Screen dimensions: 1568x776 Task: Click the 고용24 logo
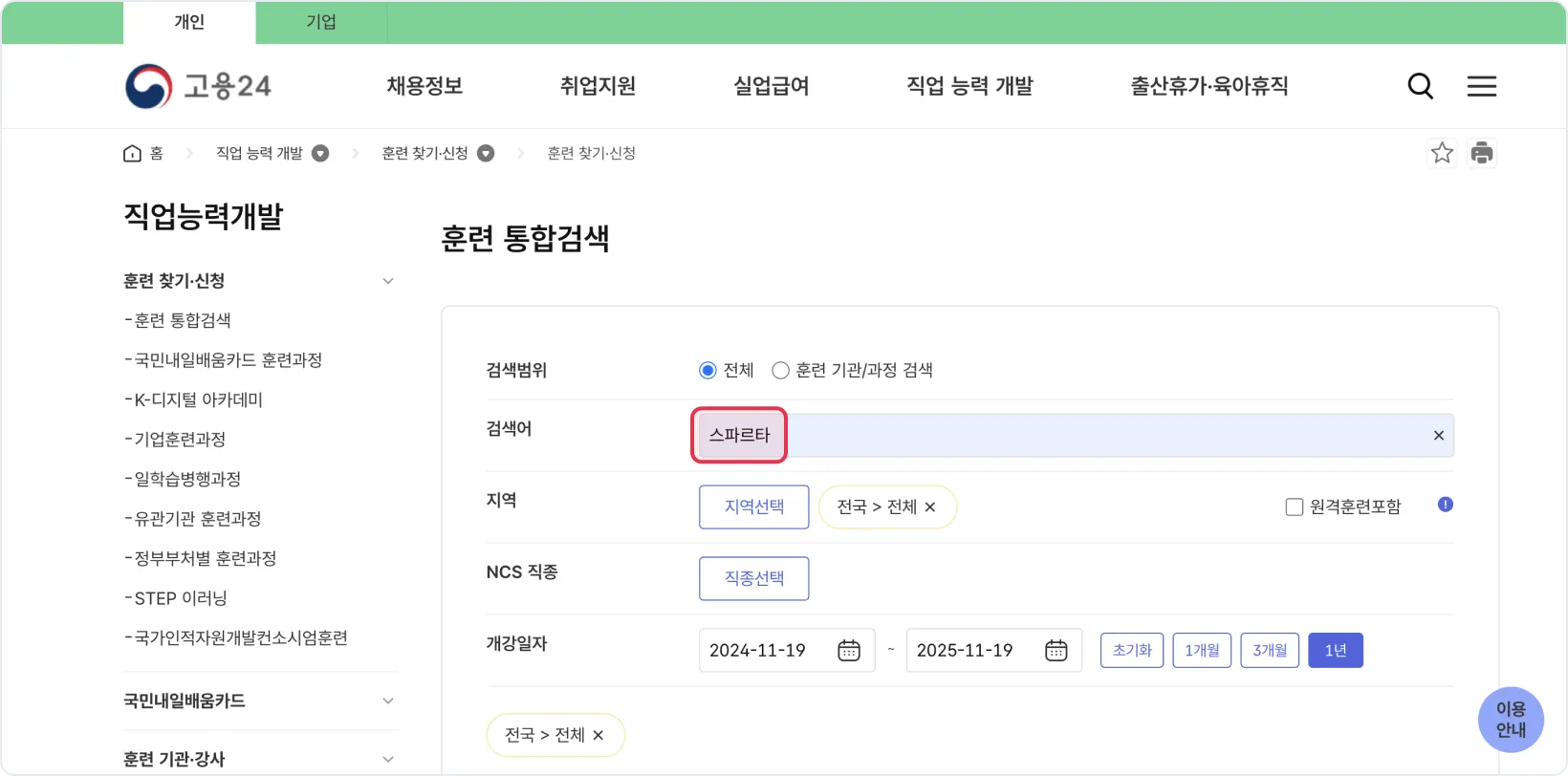199,86
